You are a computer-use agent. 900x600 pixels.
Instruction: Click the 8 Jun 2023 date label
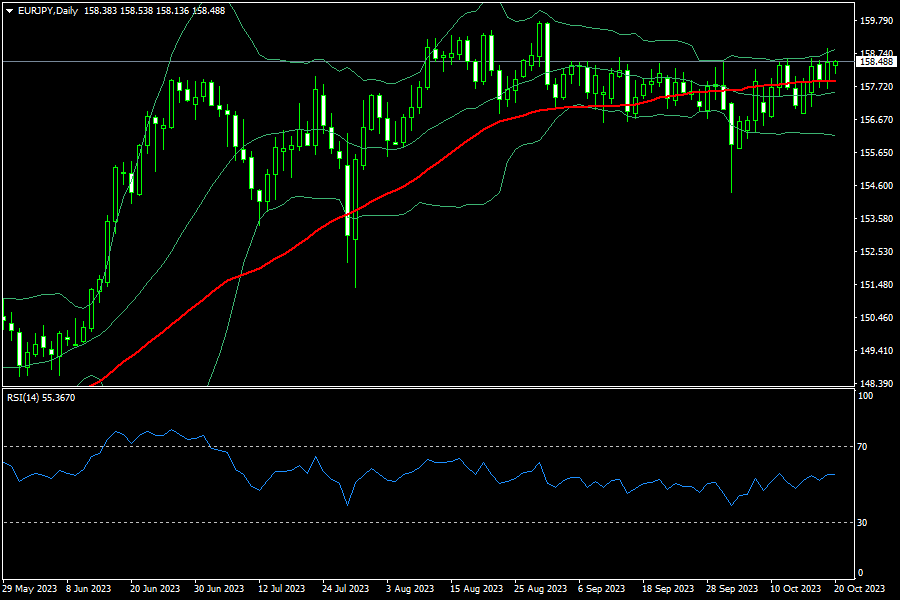88,589
